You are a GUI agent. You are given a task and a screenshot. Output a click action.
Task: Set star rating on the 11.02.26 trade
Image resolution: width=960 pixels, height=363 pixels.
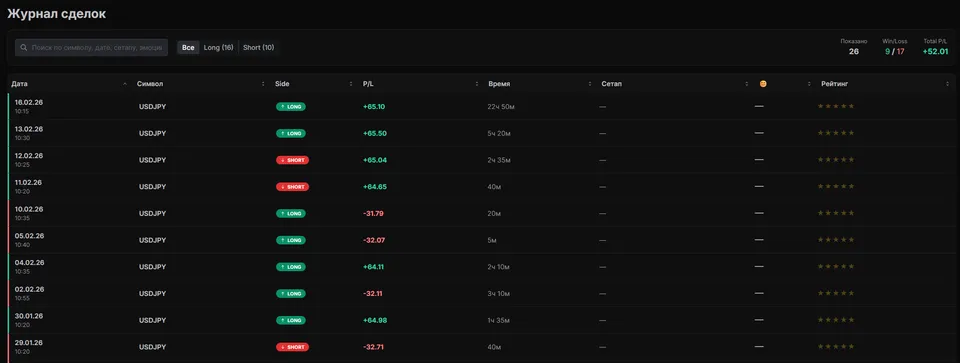click(836, 186)
